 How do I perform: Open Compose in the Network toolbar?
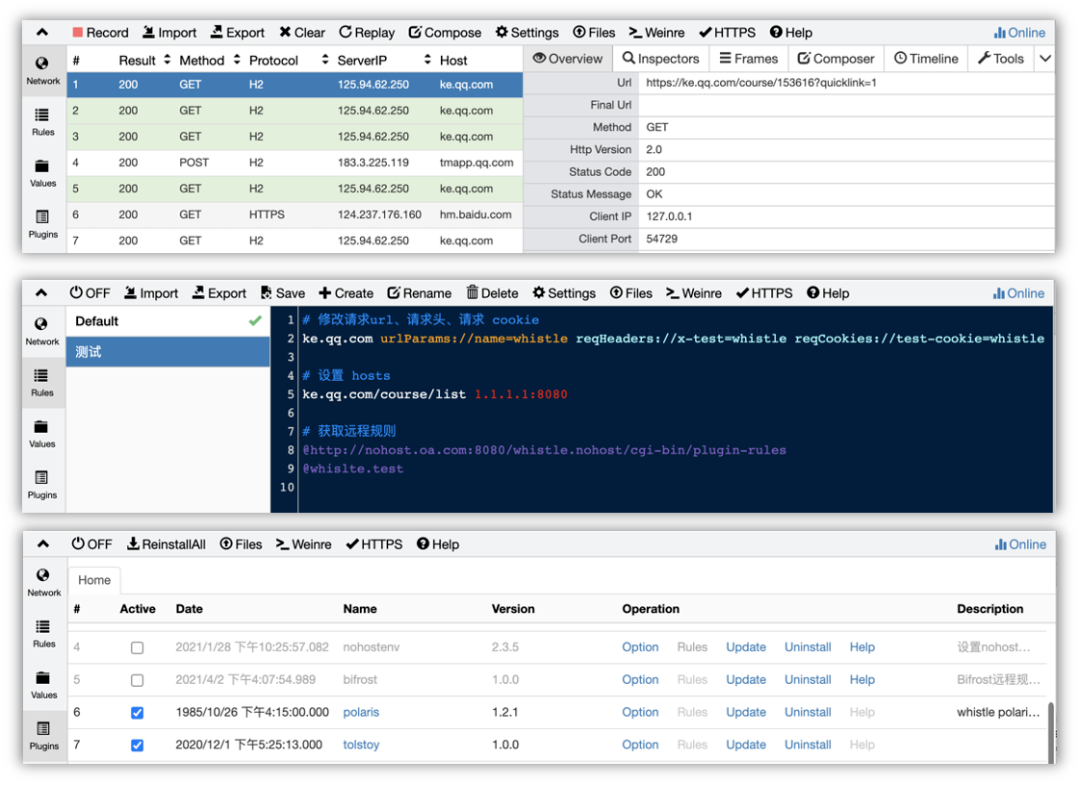(445, 32)
